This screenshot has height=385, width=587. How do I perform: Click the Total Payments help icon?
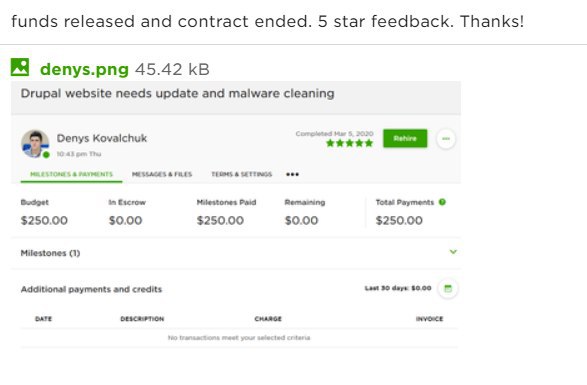(442, 202)
